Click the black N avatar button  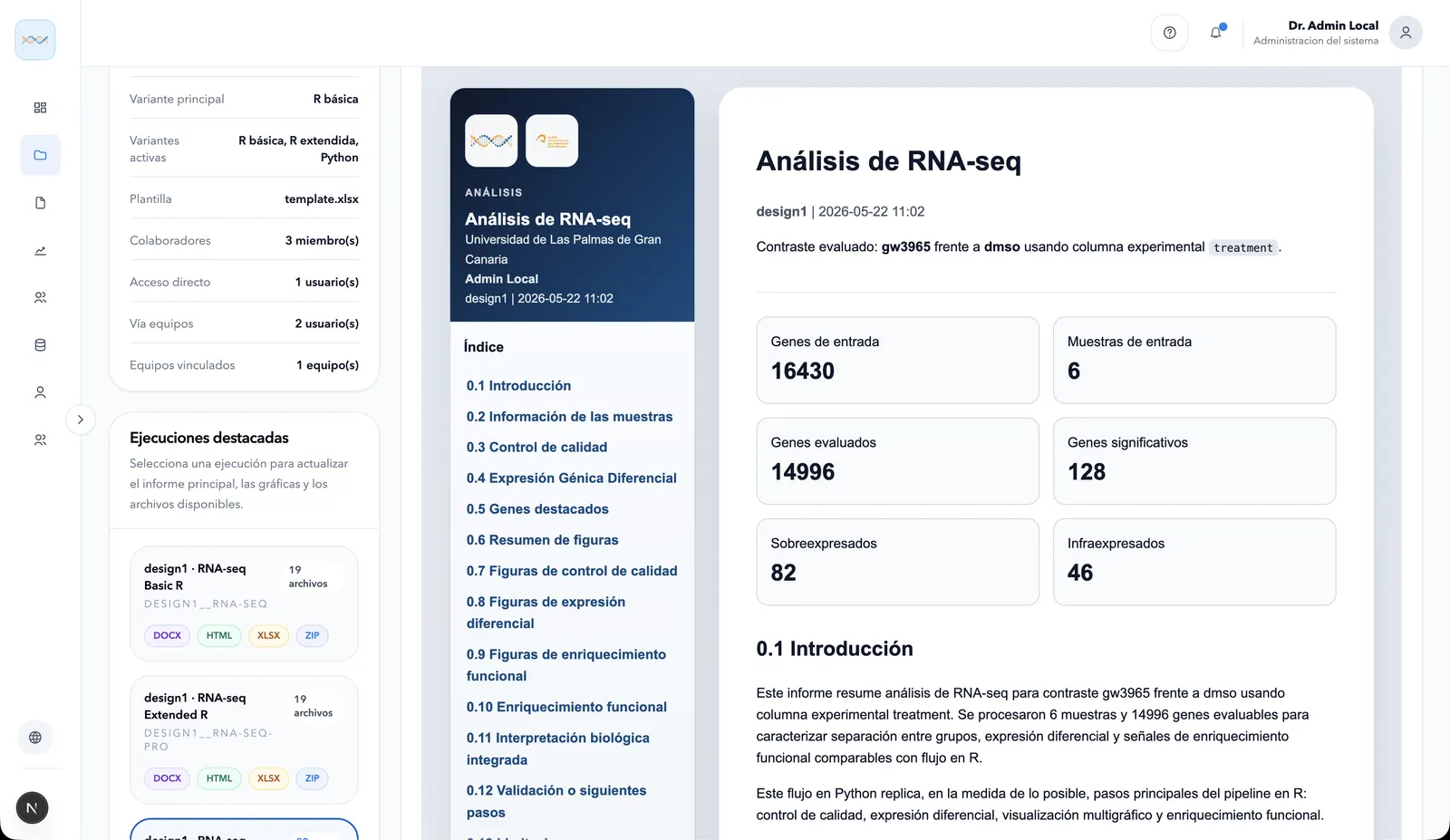pos(32,808)
